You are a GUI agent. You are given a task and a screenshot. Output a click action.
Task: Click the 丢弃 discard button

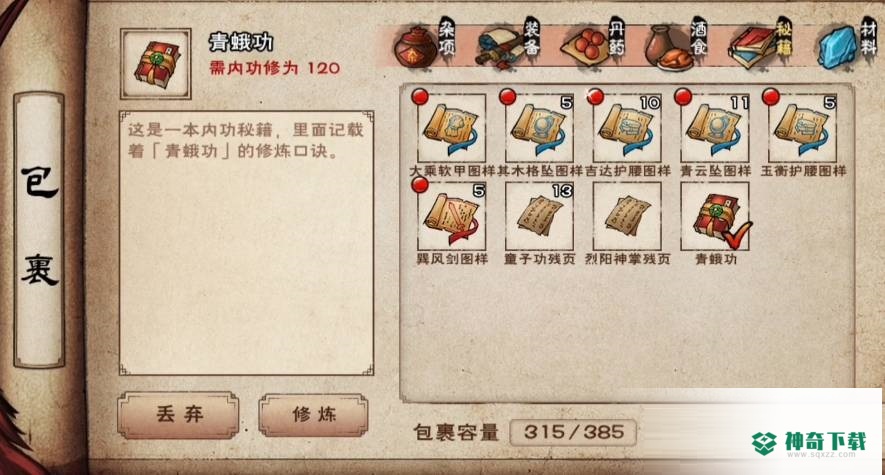[x=178, y=415]
